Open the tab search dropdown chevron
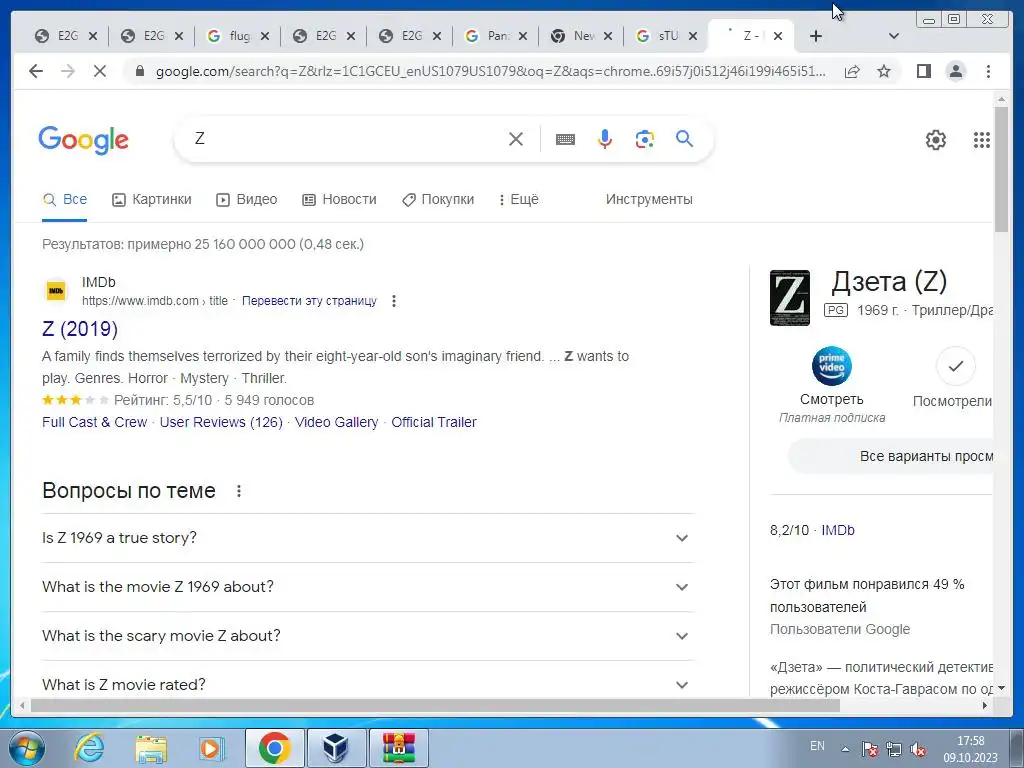Screen dimensions: 1024x768 pyautogui.click(x=894, y=36)
